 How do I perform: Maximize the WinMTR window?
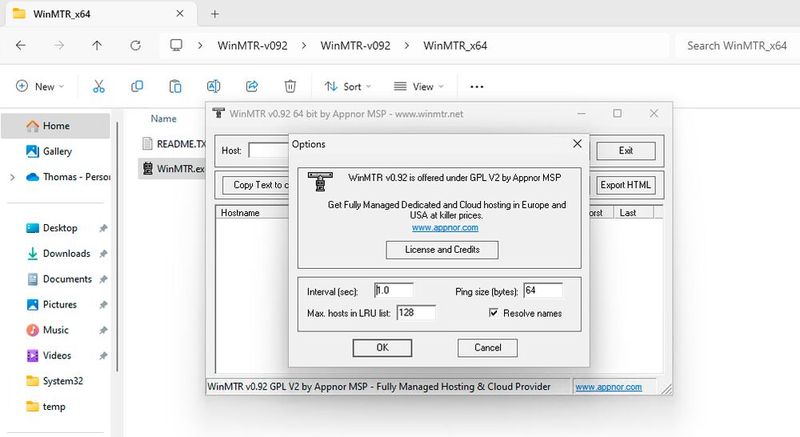[x=617, y=113]
